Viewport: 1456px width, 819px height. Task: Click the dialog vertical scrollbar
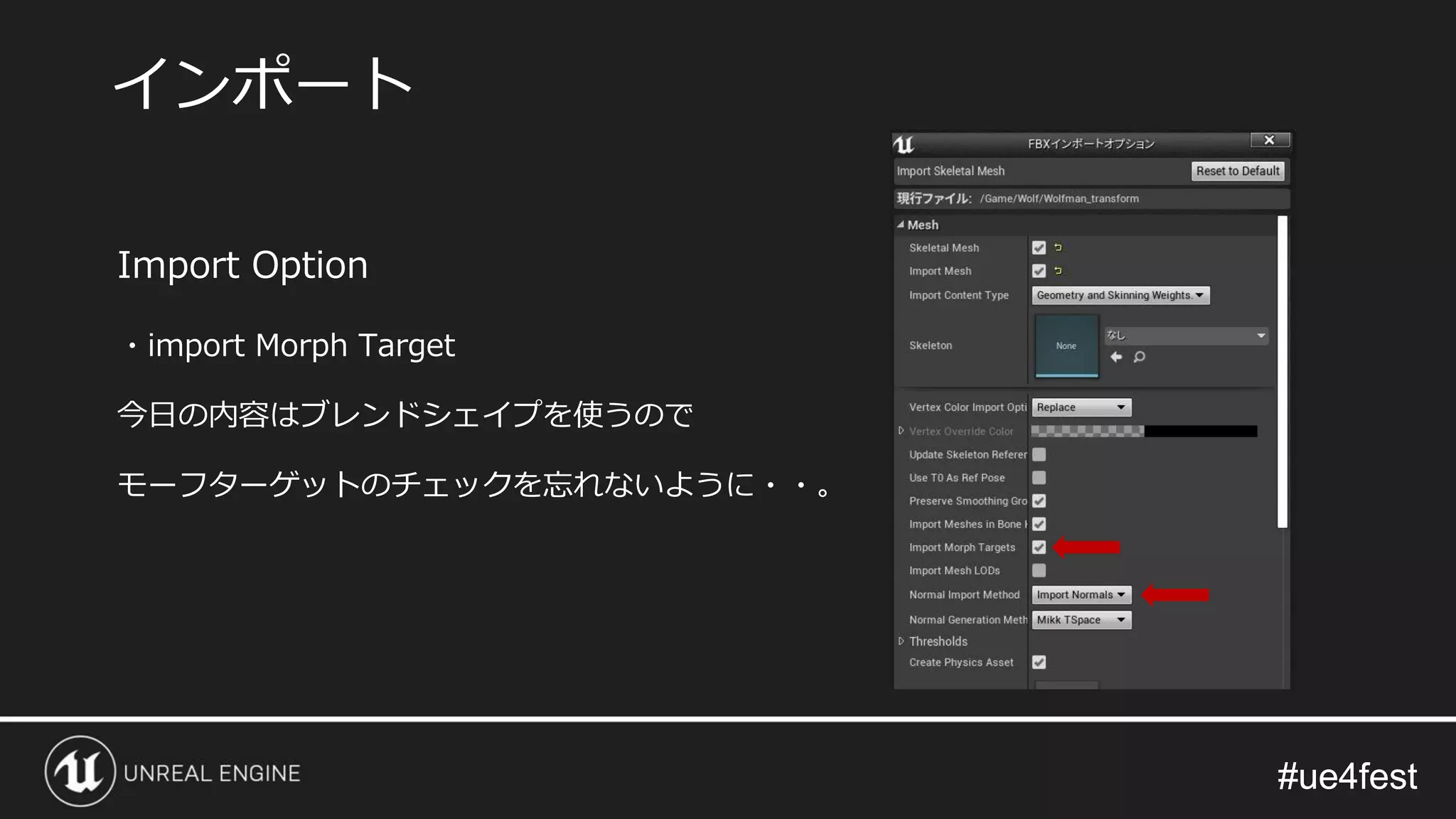(x=1283, y=372)
